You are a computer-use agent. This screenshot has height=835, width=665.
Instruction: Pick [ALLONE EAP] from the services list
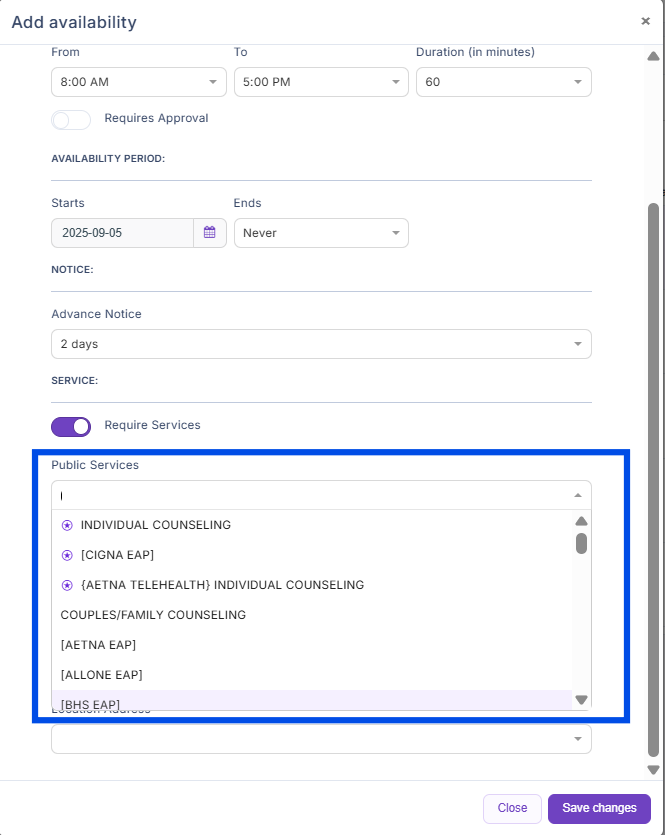(101, 675)
